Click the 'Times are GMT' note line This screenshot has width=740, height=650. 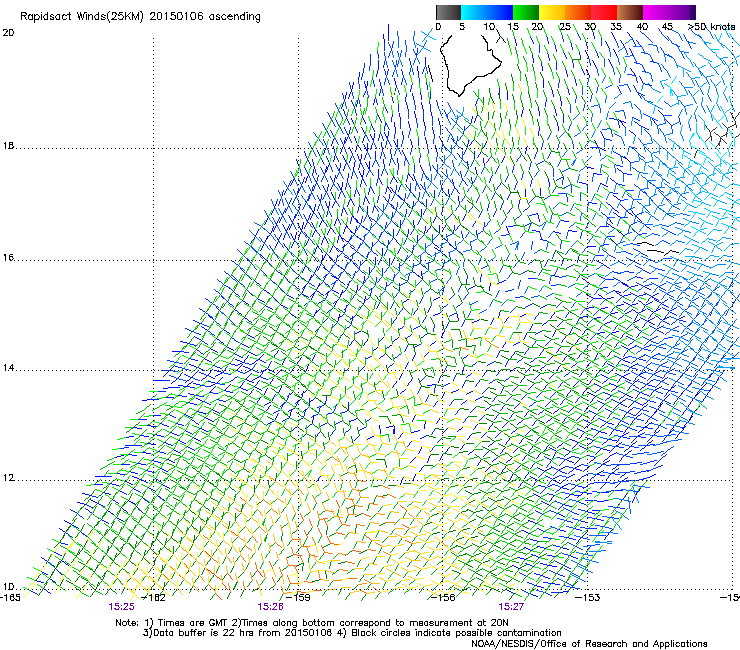311,623
